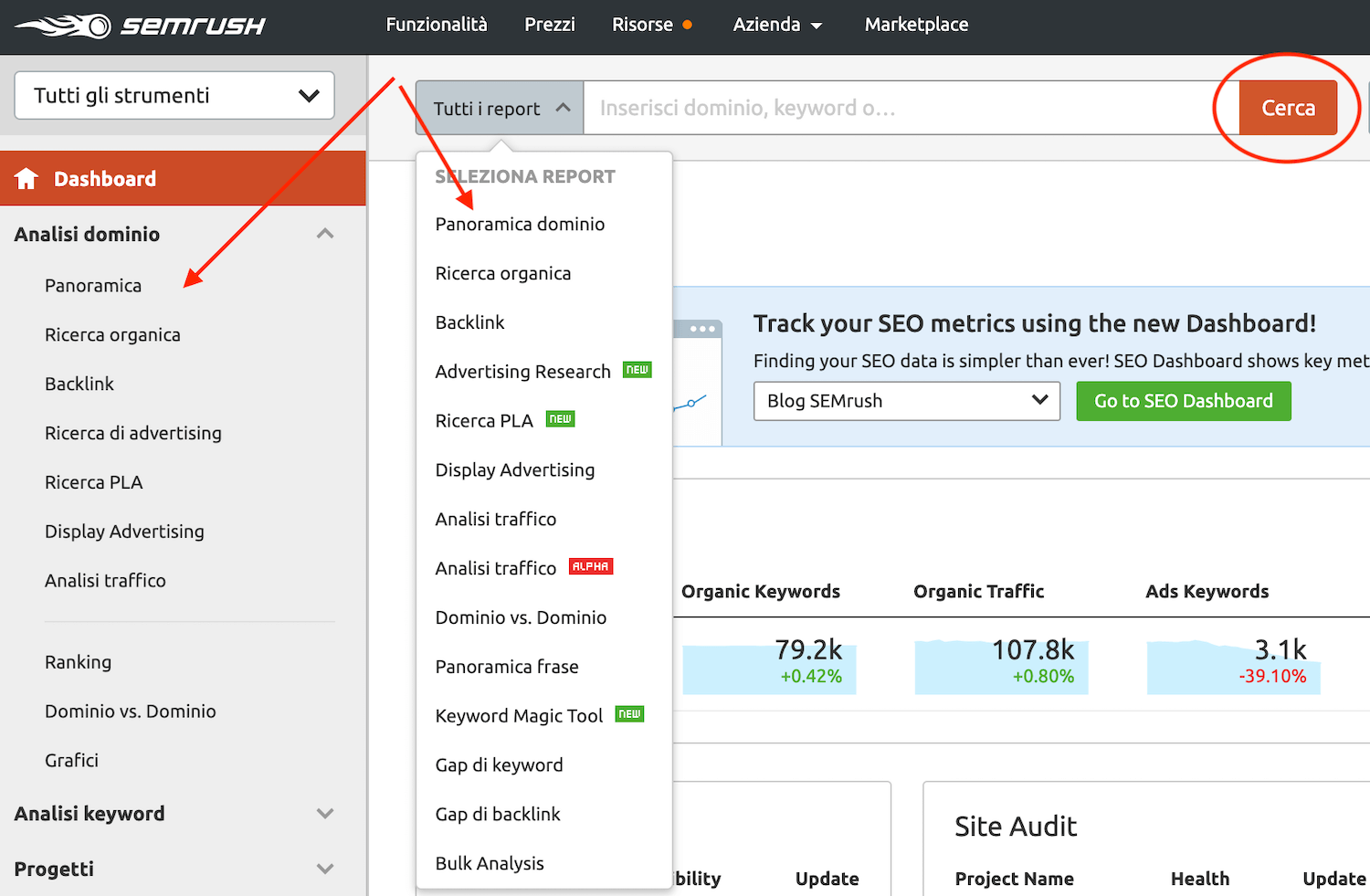Open the Blog SEMrush project dropdown
This screenshot has width=1370, height=896.
coord(907,401)
